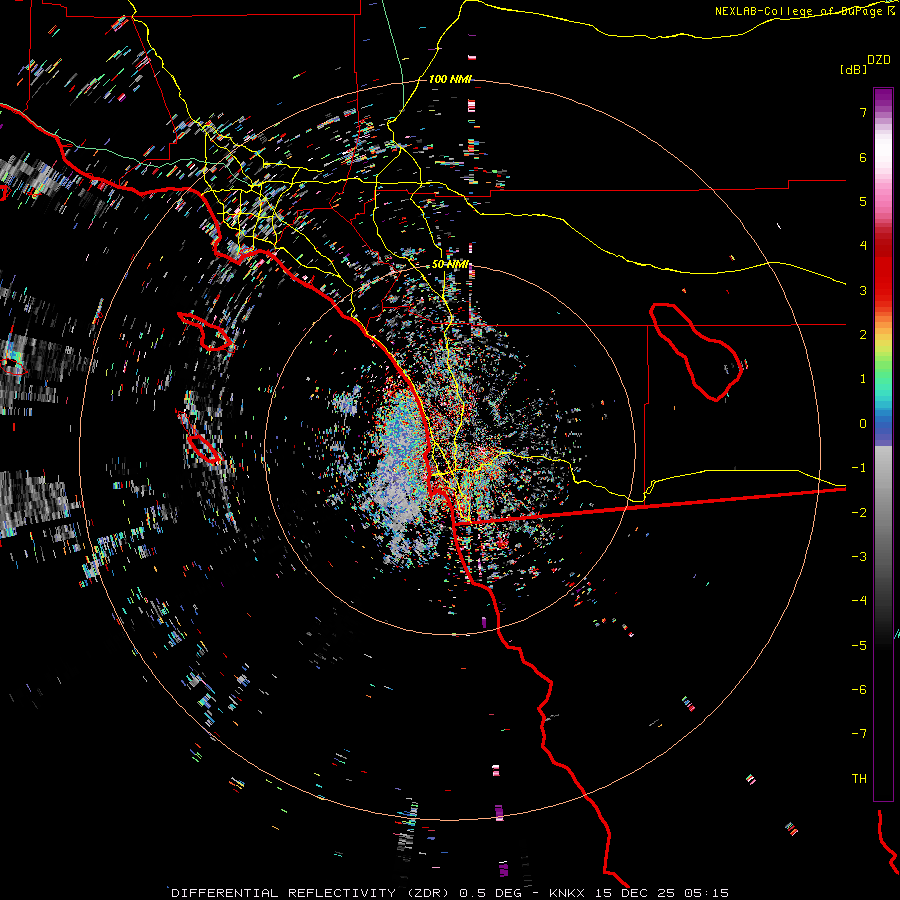Click the [dB] unit label
The height and width of the screenshot is (900, 900).
coord(854,69)
